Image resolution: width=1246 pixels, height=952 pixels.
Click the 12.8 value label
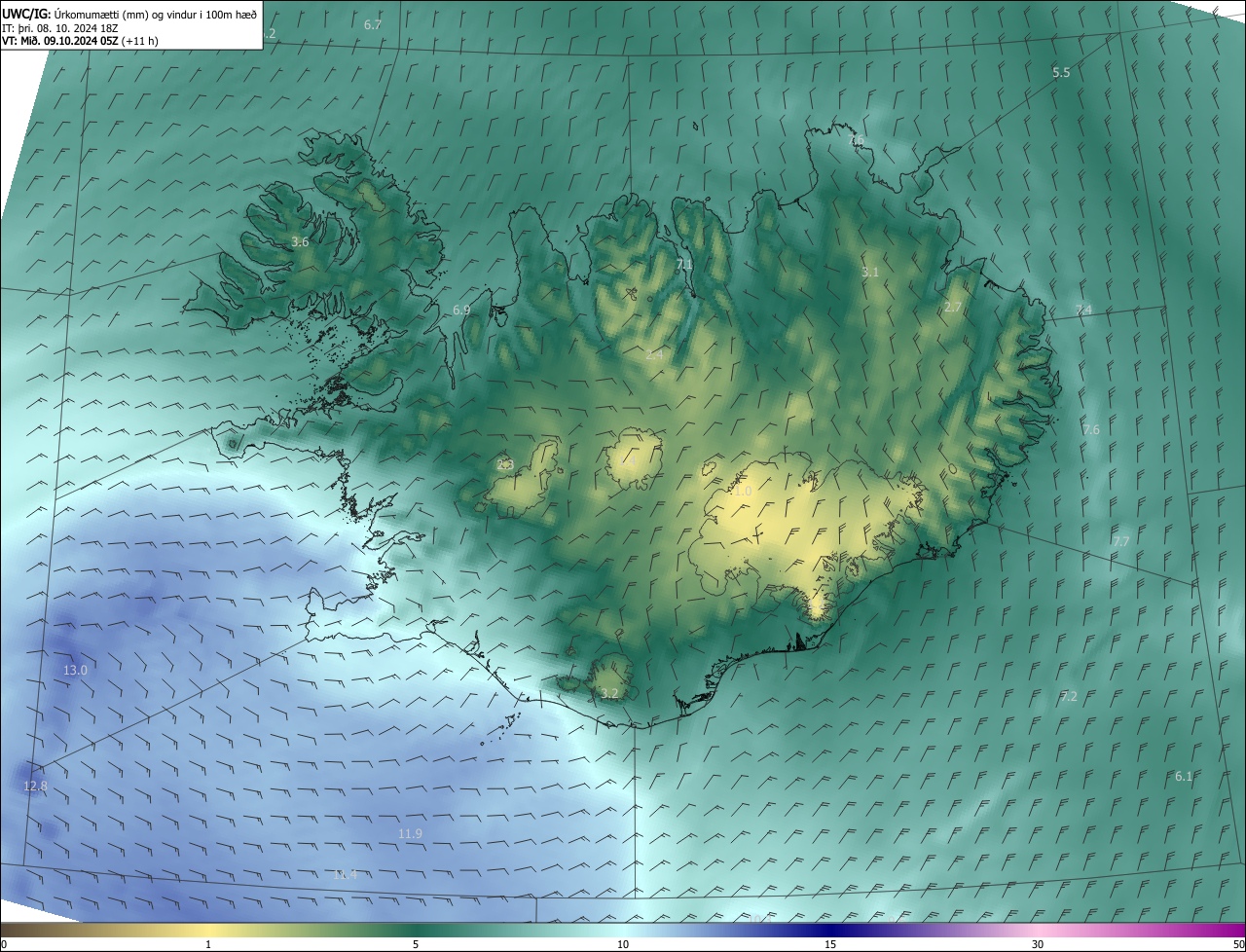point(35,786)
